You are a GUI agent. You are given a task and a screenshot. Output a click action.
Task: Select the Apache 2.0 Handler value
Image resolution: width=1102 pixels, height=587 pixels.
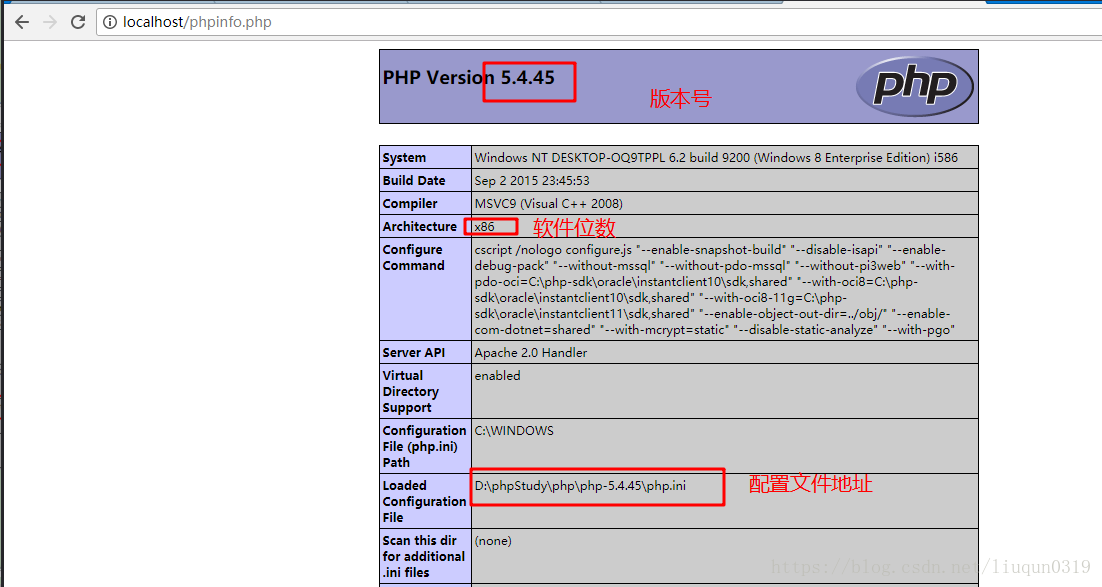[531, 353]
